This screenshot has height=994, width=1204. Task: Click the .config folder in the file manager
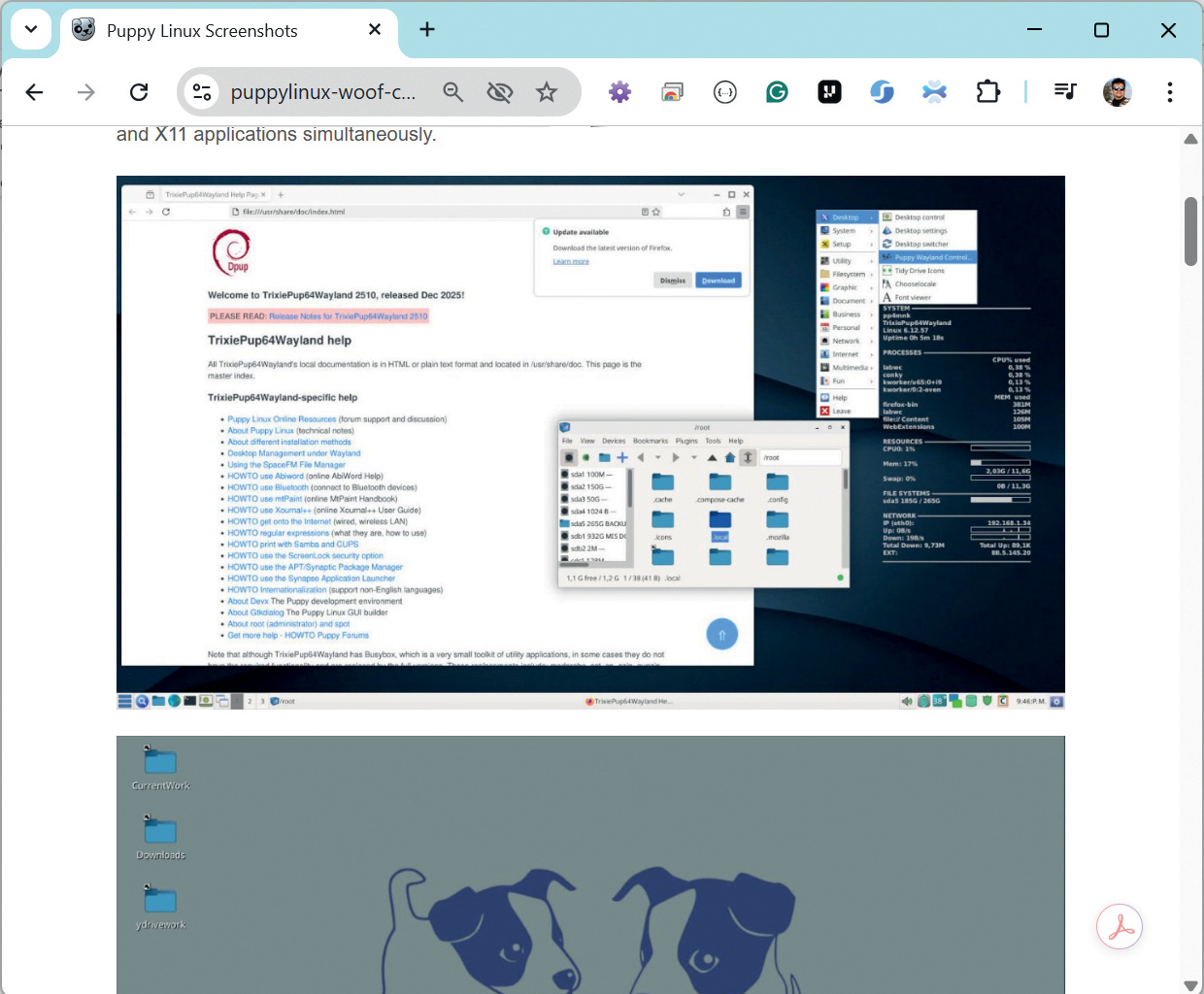coord(778,487)
